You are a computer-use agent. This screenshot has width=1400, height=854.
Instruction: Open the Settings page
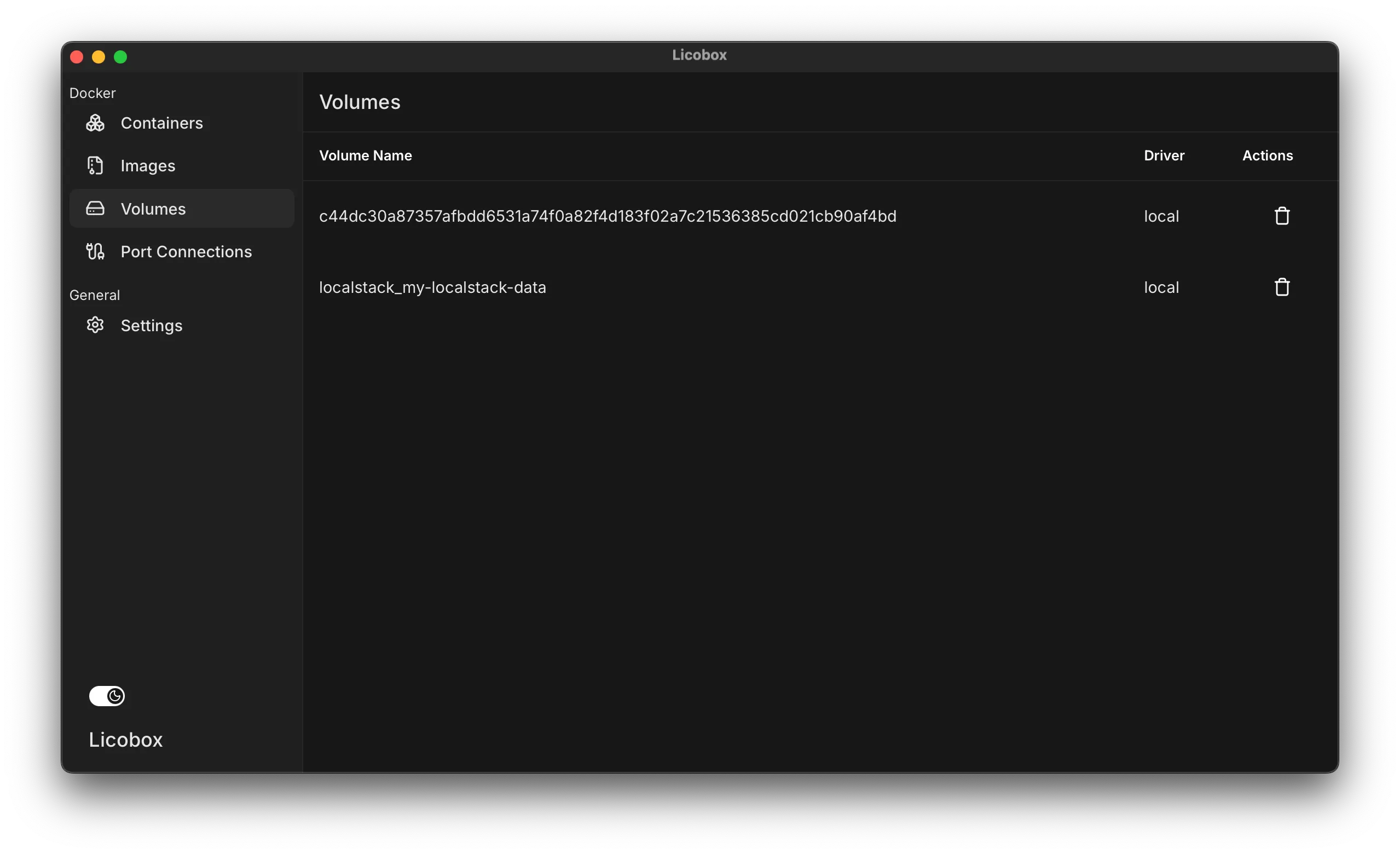coord(152,325)
